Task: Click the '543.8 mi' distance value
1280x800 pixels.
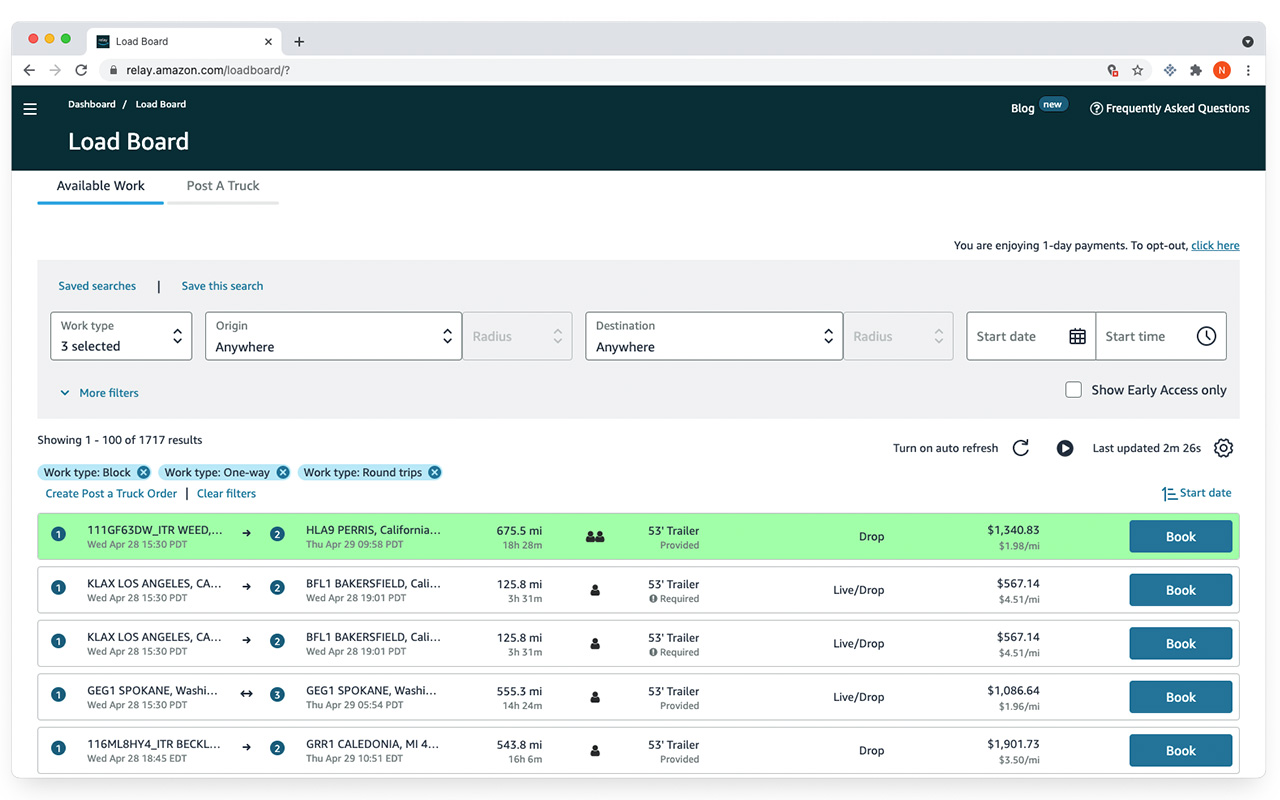Action: [x=519, y=744]
